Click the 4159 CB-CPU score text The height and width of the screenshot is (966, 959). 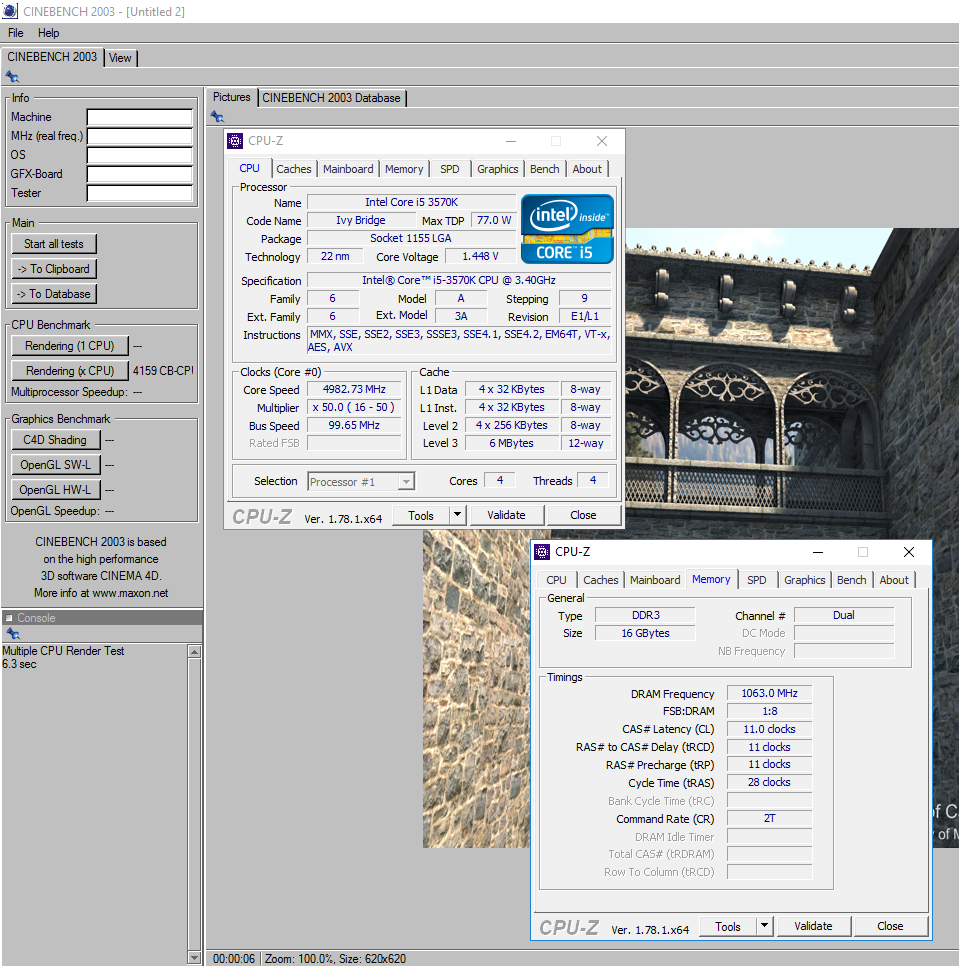coord(163,371)
